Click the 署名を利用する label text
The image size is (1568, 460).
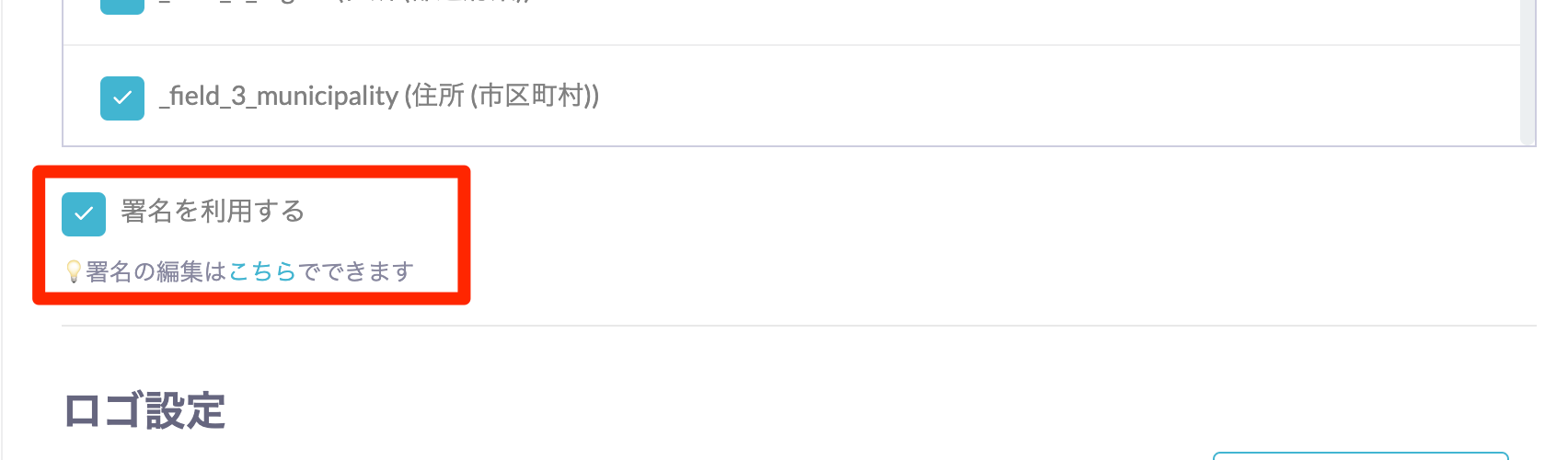[x=213, y=212]
